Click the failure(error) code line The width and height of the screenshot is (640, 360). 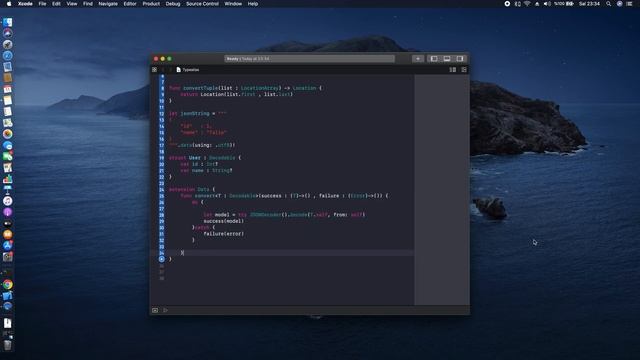tap(224, 234)
